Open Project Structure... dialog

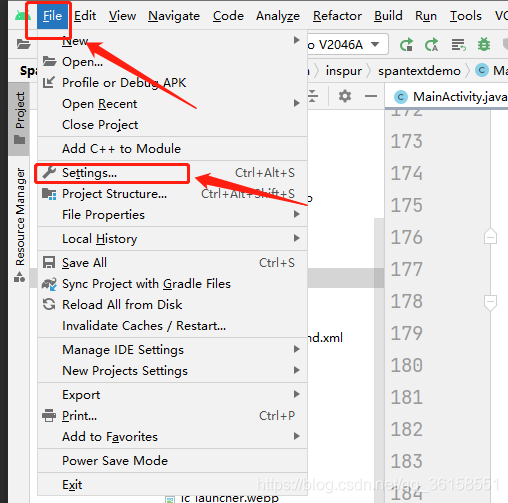tap(172, 194)
